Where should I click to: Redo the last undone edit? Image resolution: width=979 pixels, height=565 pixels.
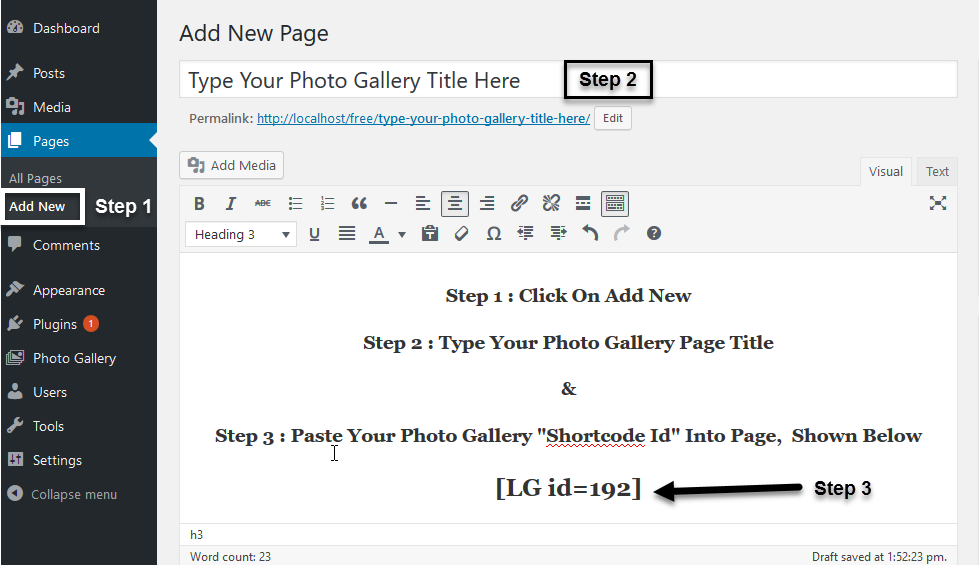coord(622,233)
